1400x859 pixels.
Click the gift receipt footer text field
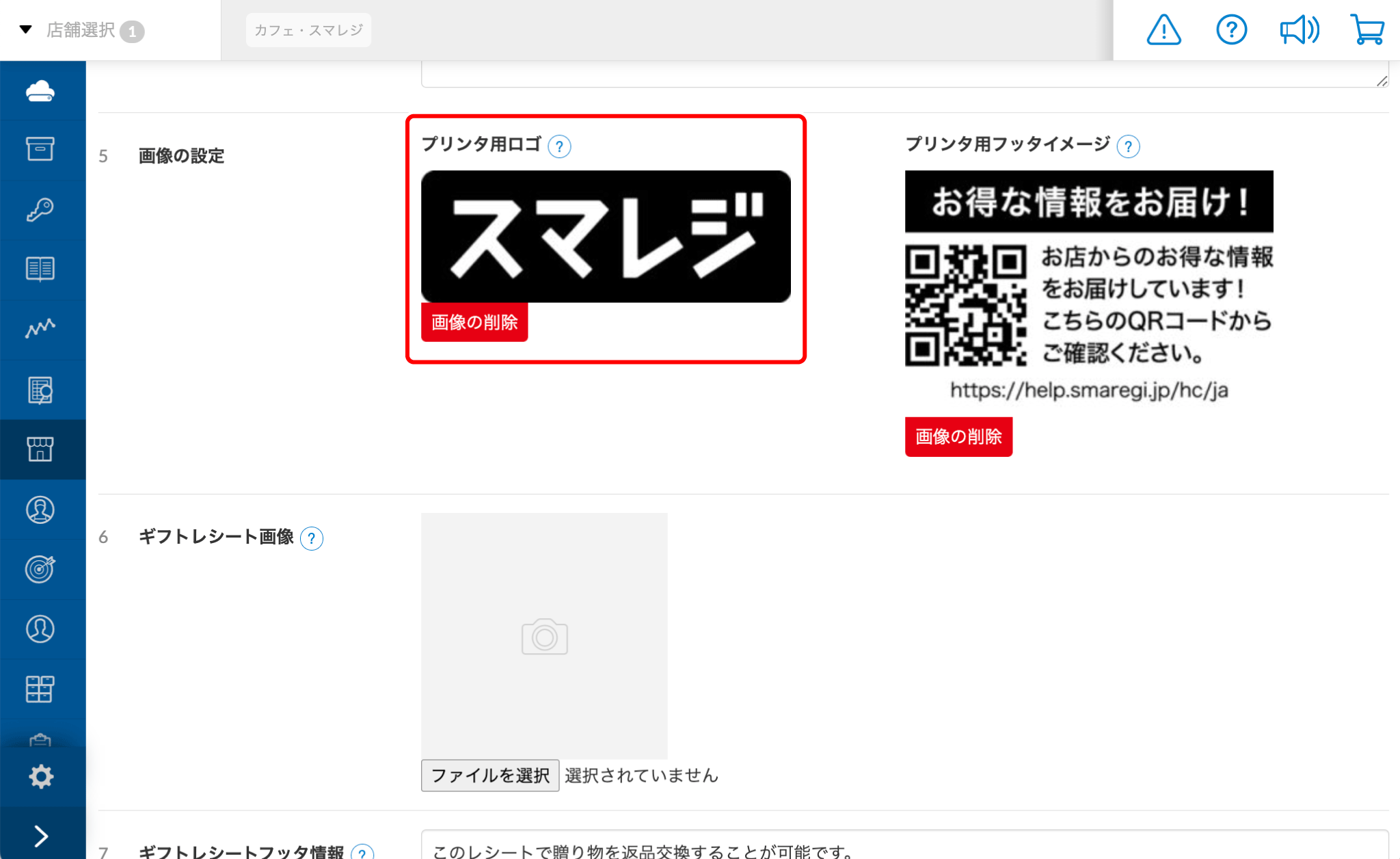click(904, 845)
